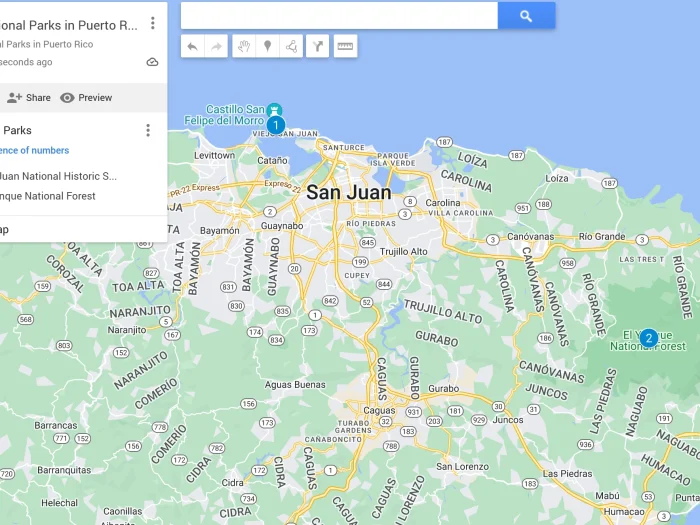Click the Trujillo Alto town label

[x=404, y=252]
